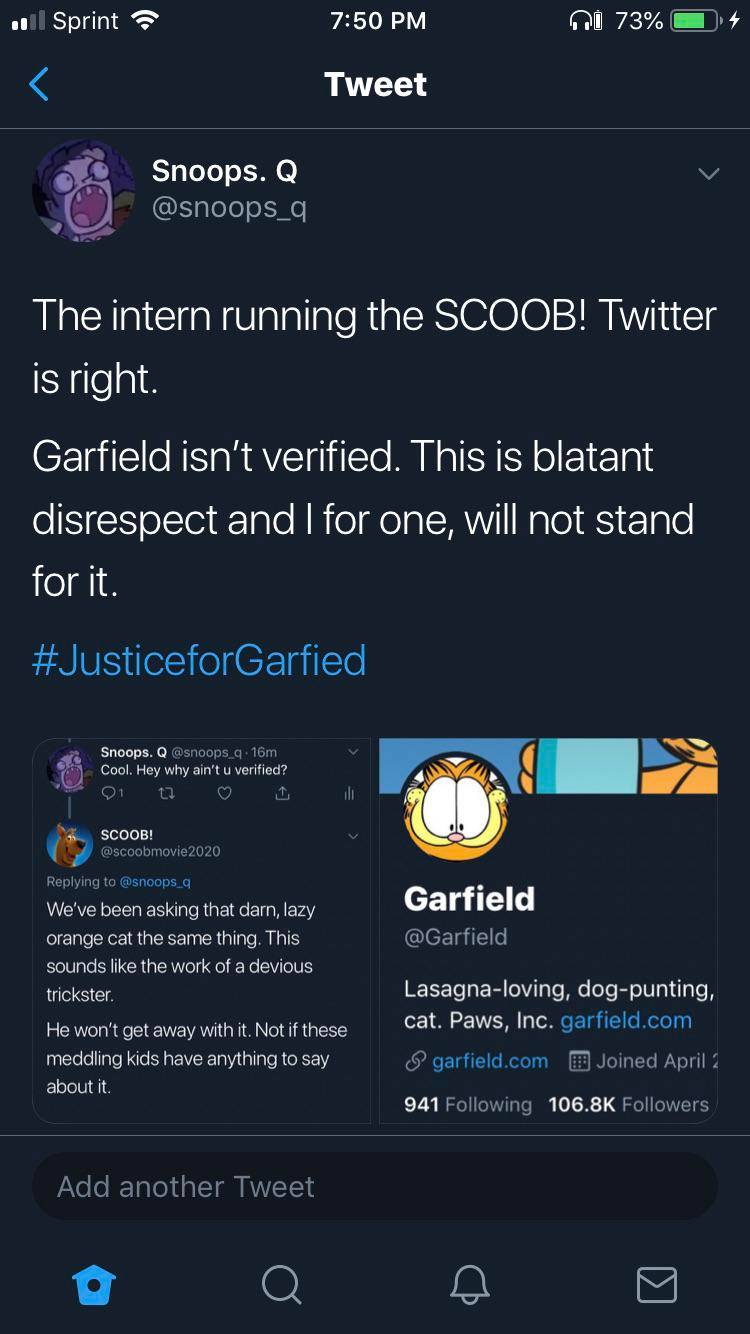Share the quoted tweet
This screenshot has height=1334, width=750.
click(282, 792)
